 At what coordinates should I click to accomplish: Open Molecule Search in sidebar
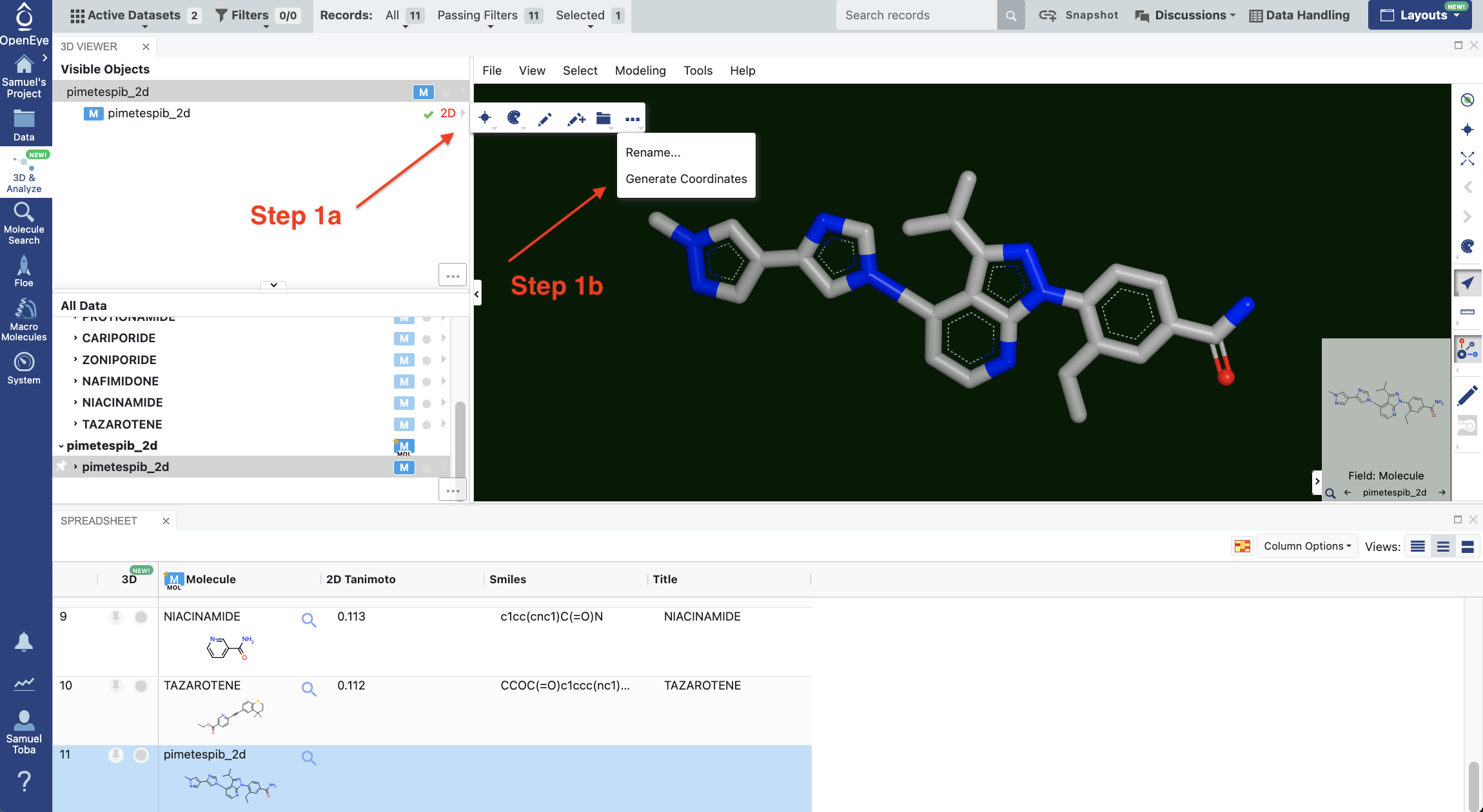coord(24,224)
